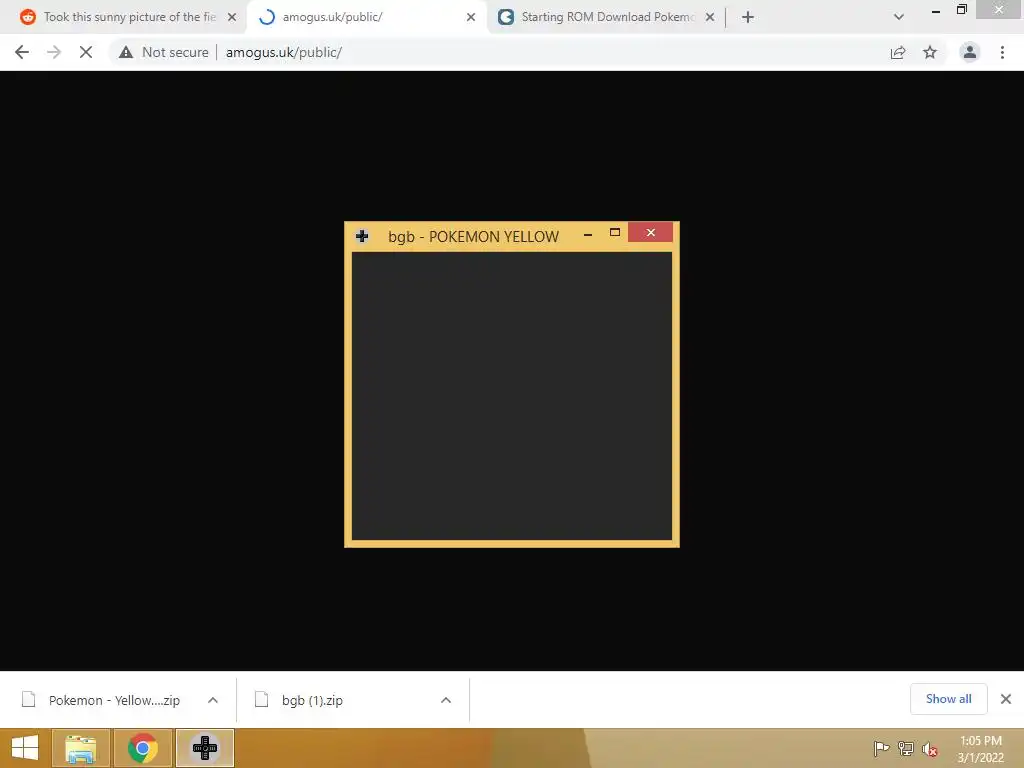The image size is (1024, 768).
Task: View the Not secure site warning
Action: click(x=164, y=52)
